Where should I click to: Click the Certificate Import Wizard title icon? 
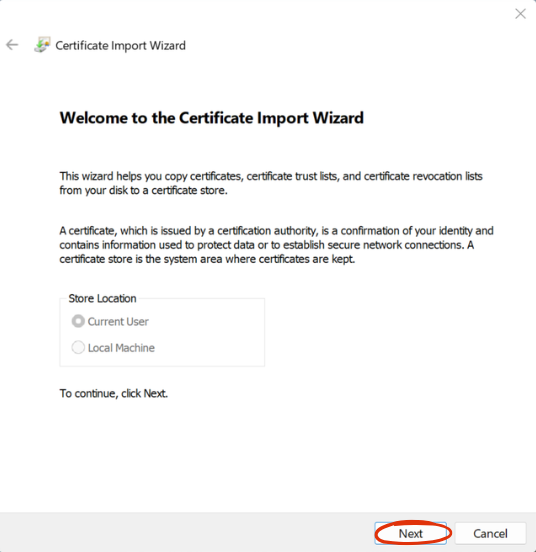[x=42, y=45]
